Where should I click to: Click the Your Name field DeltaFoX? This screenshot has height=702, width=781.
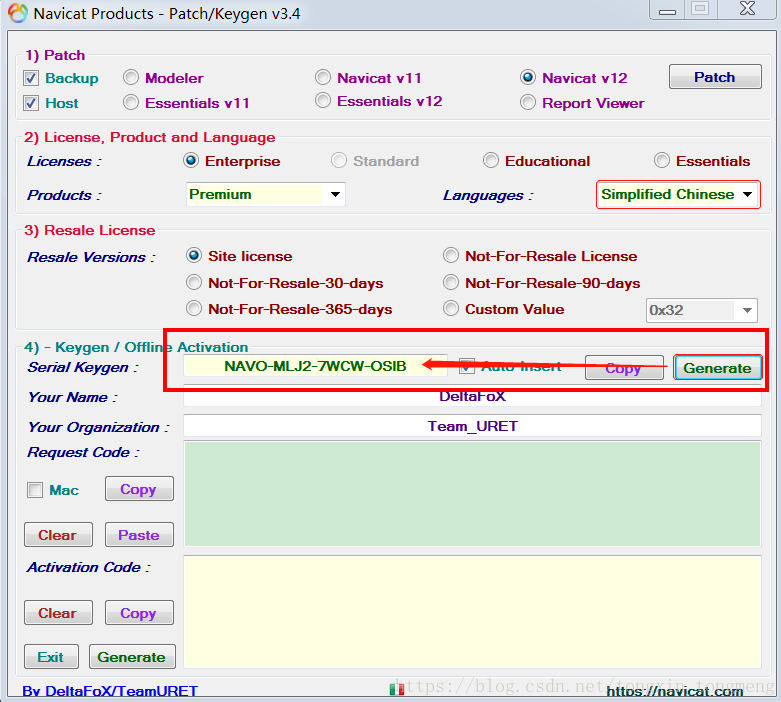tap(472, 396)
